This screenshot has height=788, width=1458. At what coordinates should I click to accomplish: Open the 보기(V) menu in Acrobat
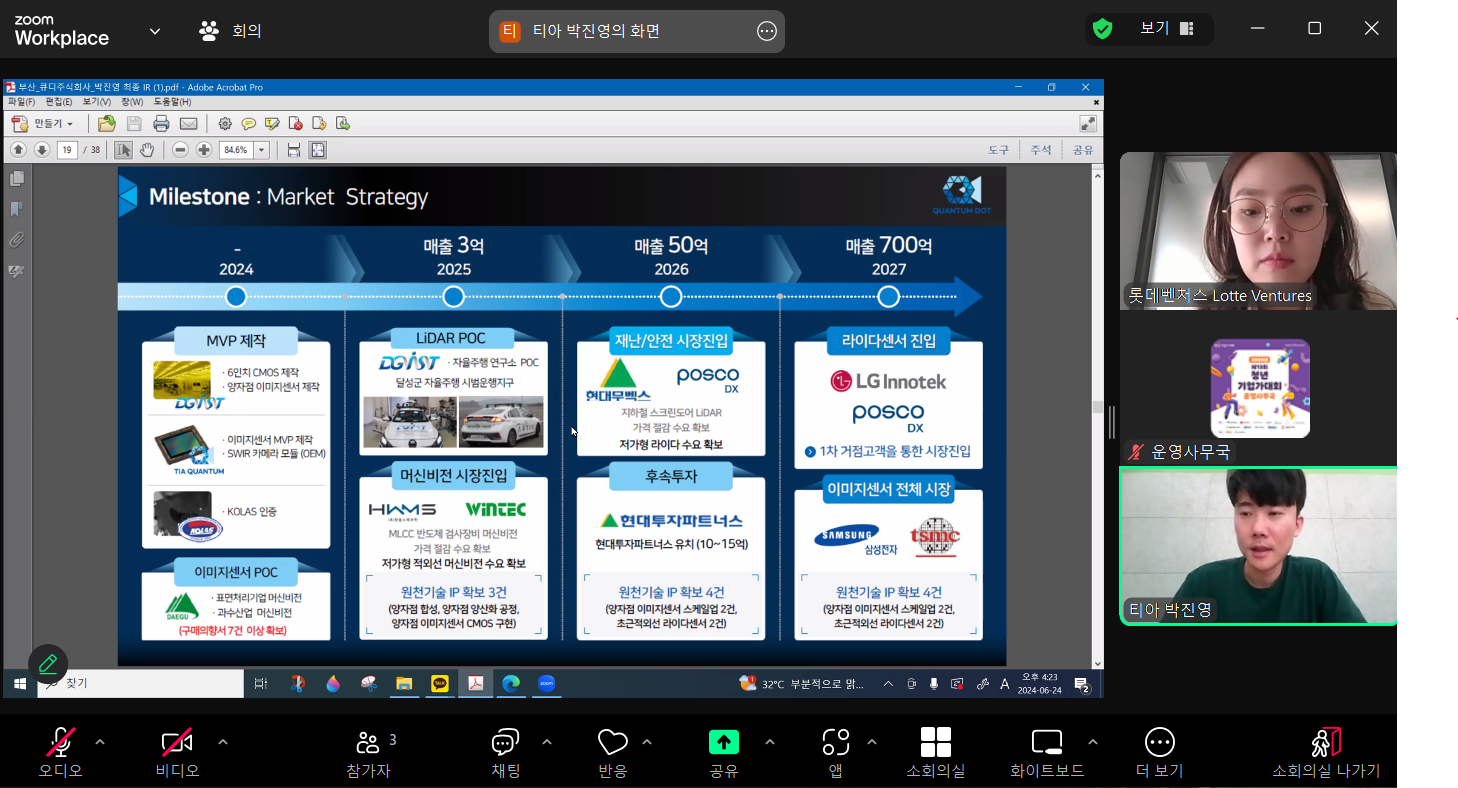point(97,102)
